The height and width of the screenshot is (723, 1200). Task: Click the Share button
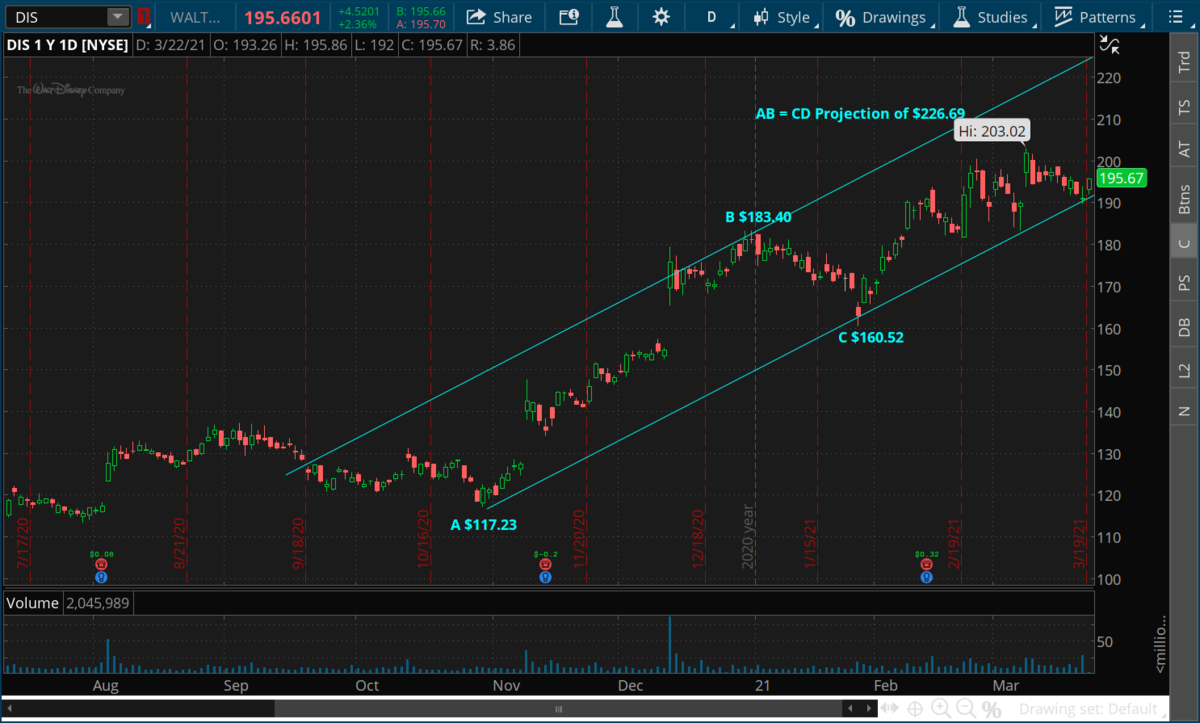pyautogui.click(x=500, y=17)
